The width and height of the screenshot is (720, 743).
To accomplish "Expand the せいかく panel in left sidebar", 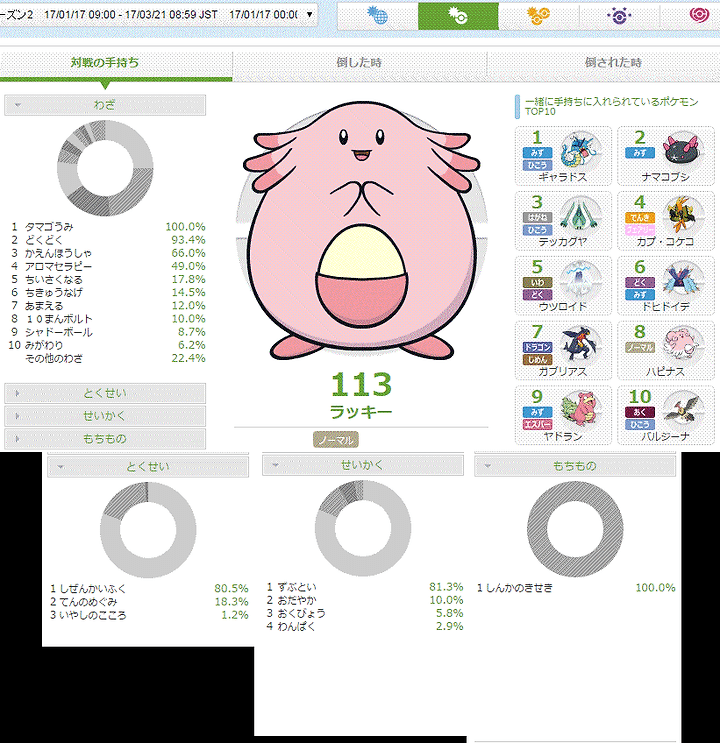I will [x=105, y=416].
